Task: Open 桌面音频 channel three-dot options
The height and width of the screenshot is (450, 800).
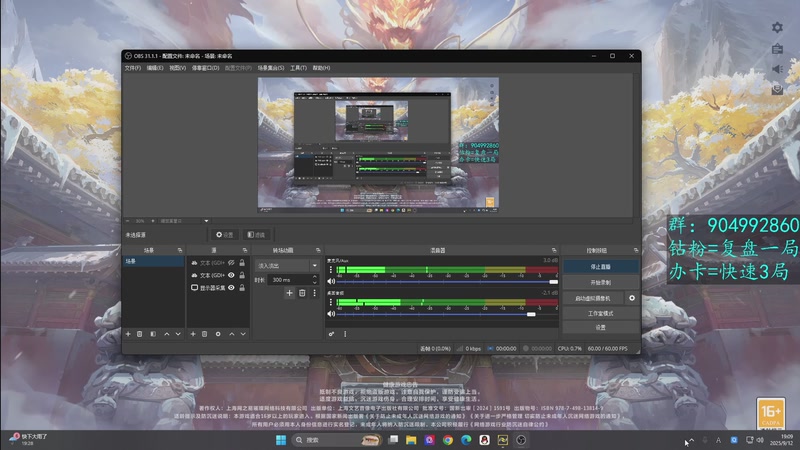Action: [x=331, y=303]
